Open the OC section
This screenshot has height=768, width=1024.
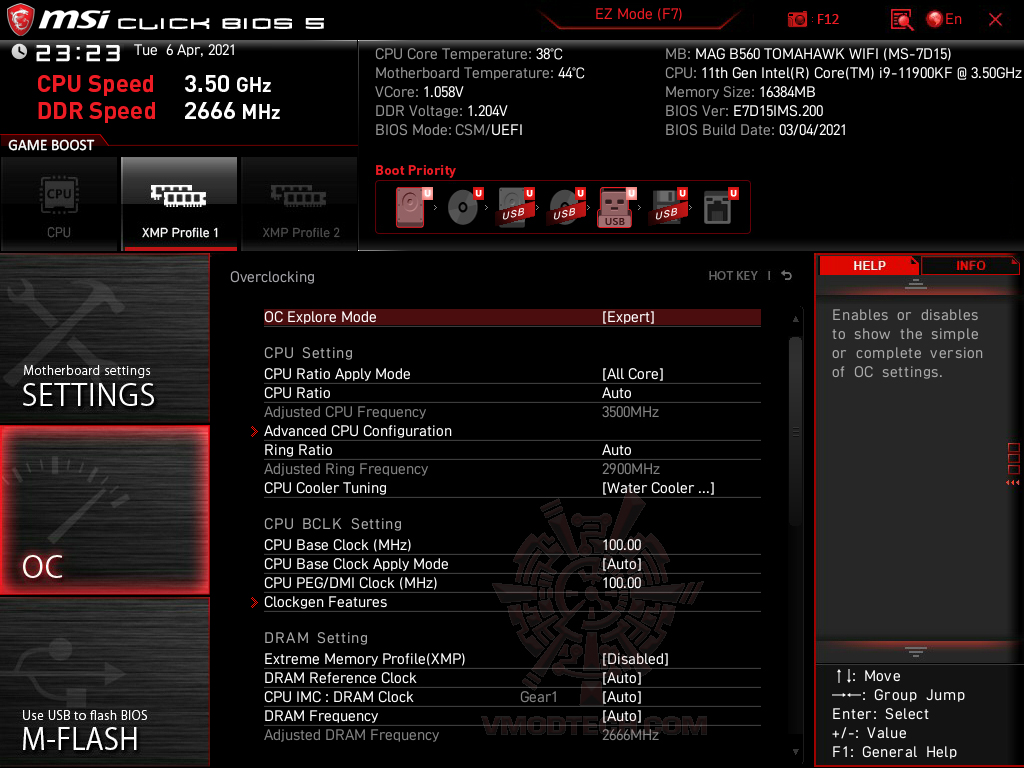(104, 510)
